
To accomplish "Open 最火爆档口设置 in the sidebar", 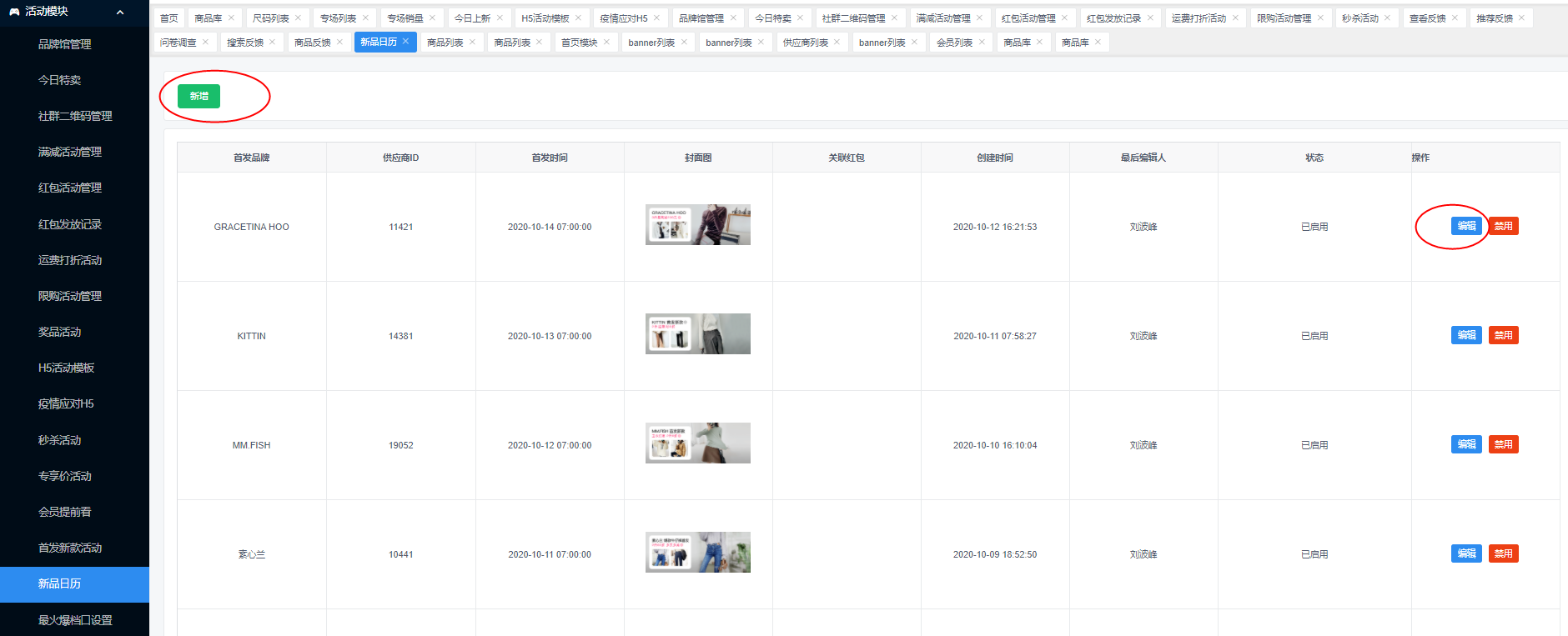I will pos(74,620).
